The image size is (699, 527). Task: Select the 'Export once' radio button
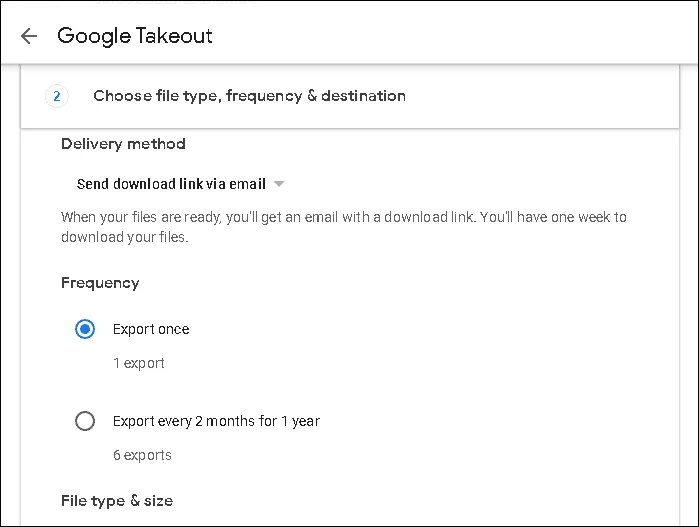pos(85,329)
